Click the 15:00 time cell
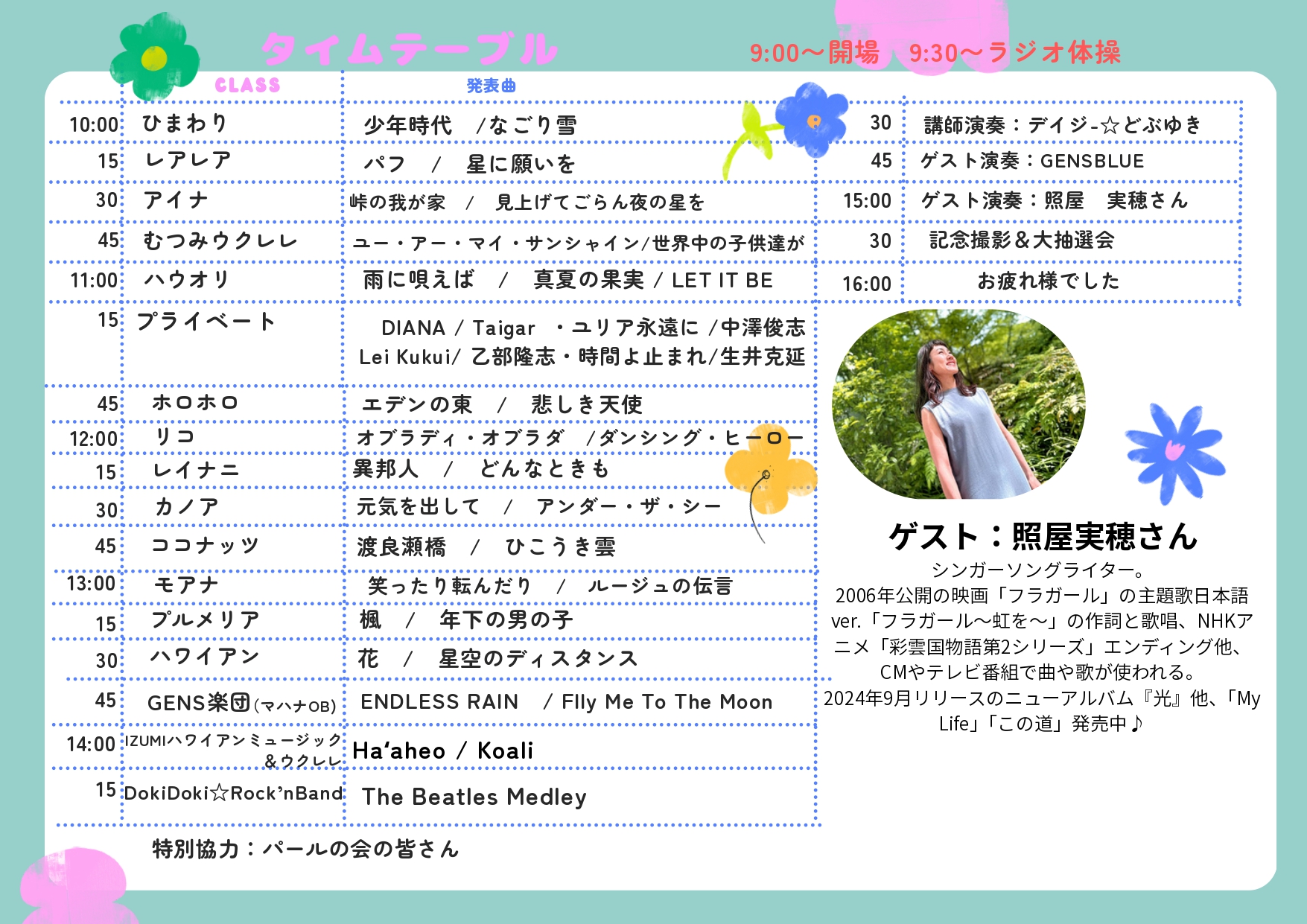This screenshot has width=1307, height=924. point(867,201)
